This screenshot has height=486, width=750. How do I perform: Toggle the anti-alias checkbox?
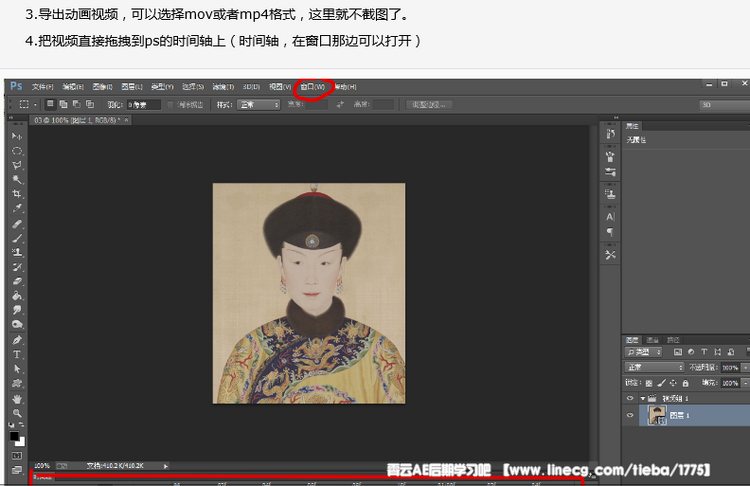170,105
